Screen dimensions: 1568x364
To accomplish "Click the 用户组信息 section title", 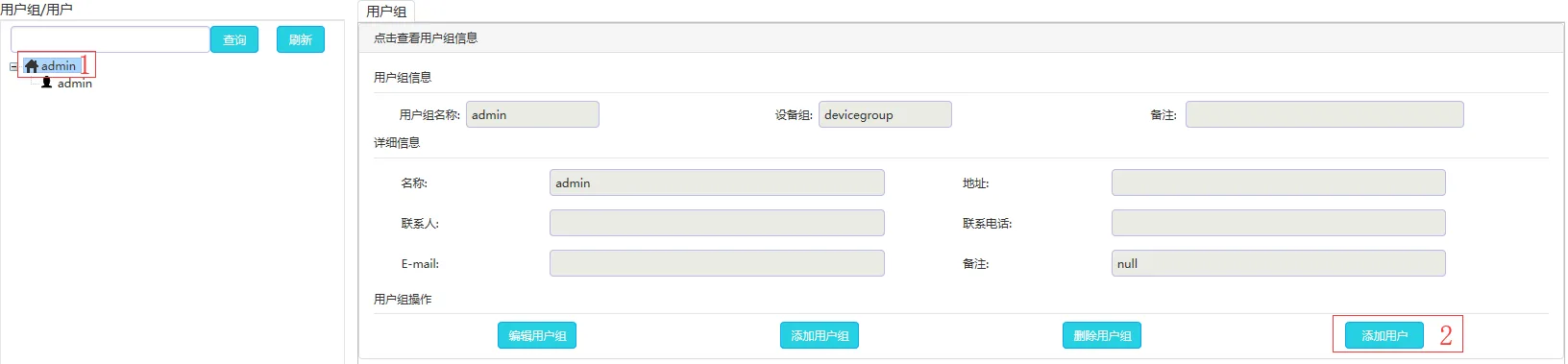I will click(x=403, y=77).
